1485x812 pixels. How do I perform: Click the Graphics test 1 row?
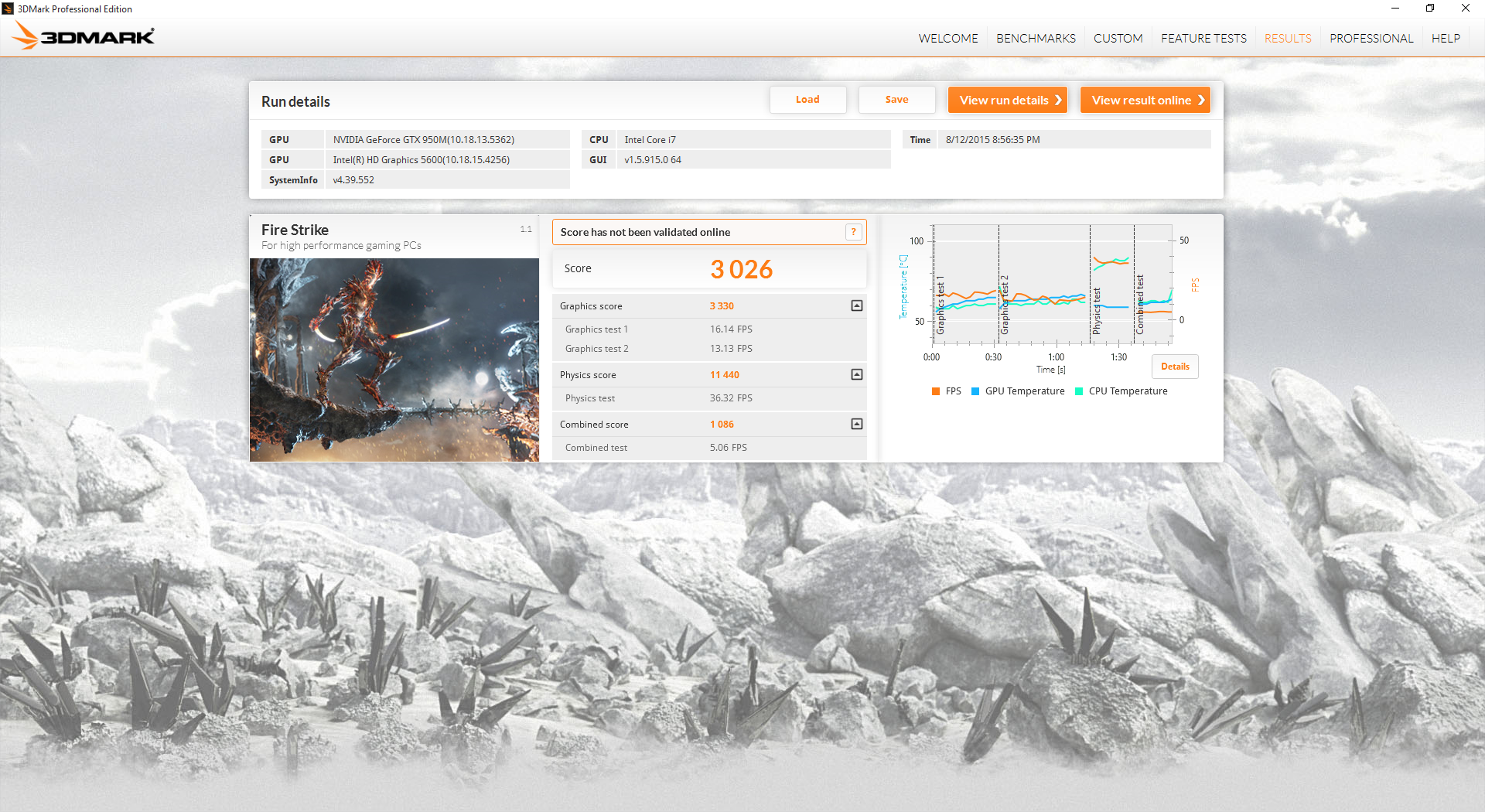tap(709, 329)
